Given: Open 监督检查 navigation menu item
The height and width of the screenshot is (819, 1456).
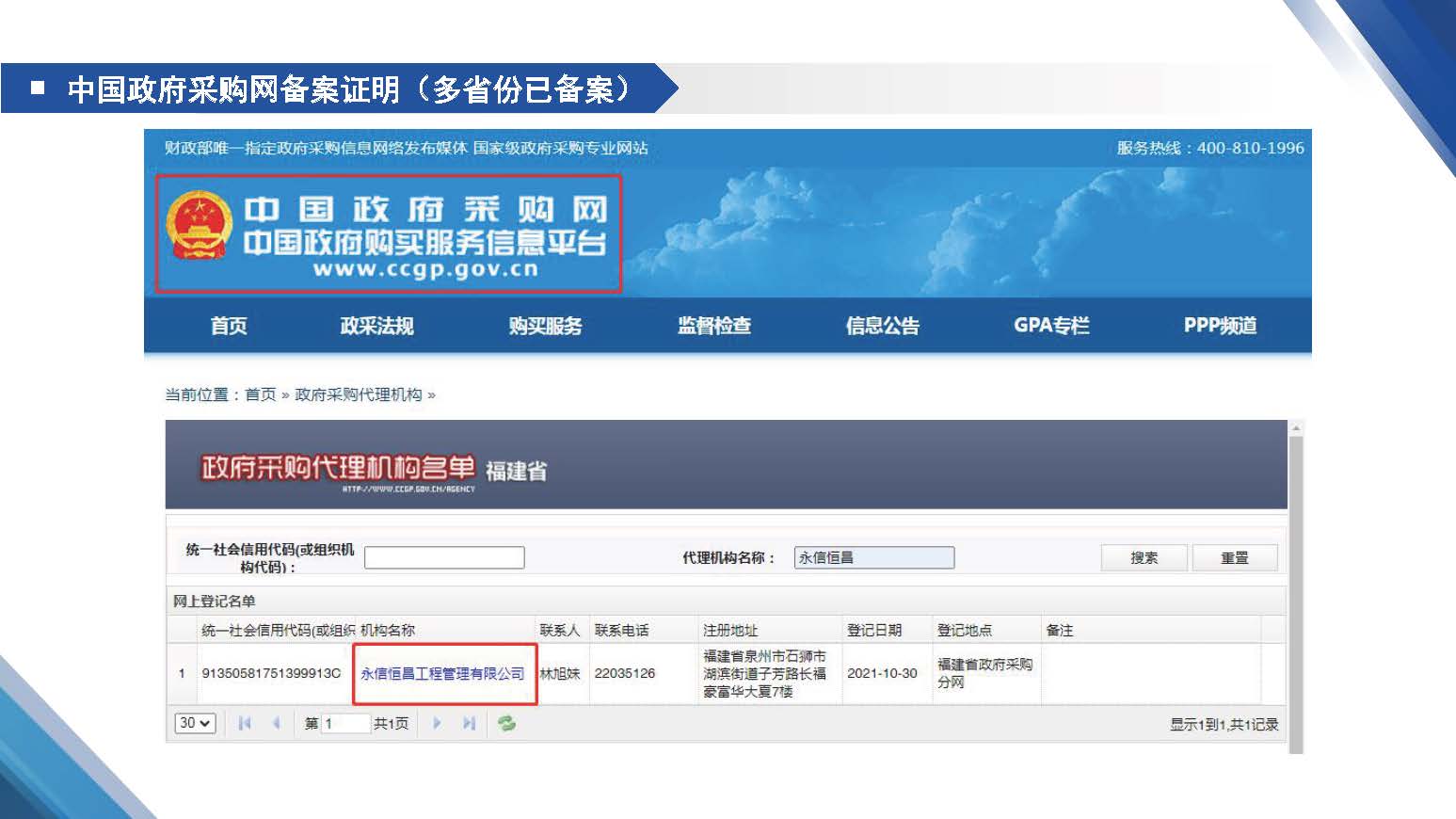Looking at the screenshot, I should point(714,326).
